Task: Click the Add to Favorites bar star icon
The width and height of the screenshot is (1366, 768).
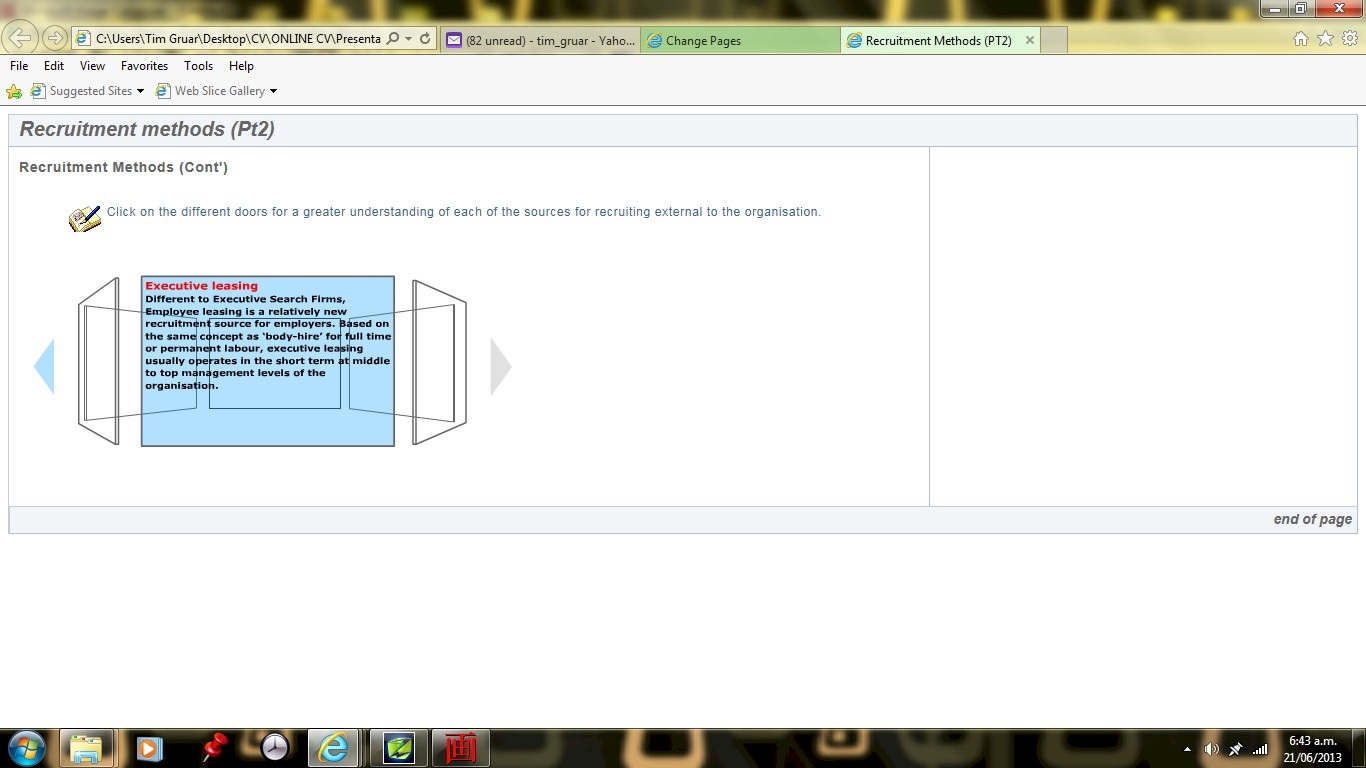Action: [14, 91]
